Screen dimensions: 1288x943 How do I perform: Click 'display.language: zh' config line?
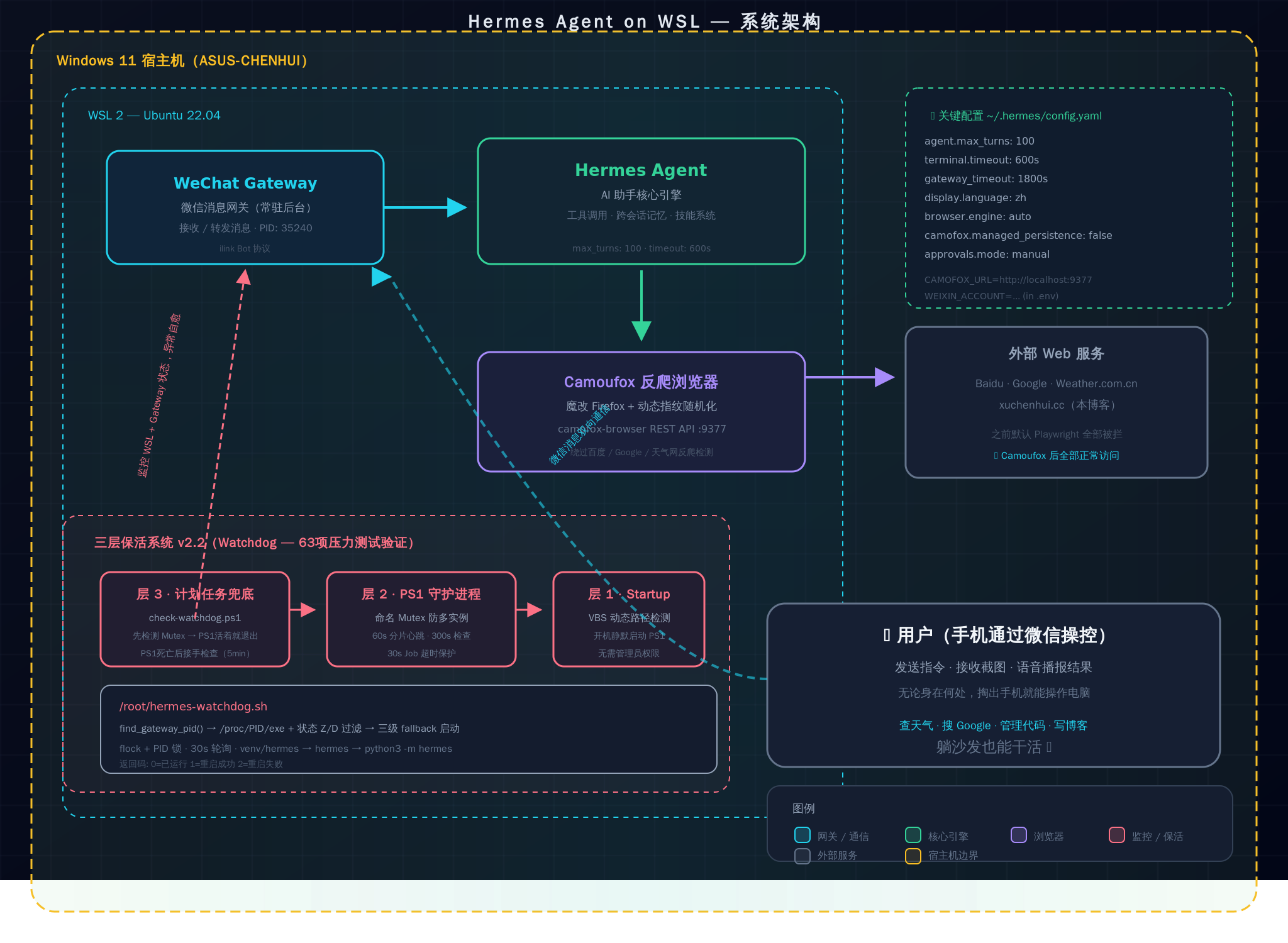coord(975,198)
